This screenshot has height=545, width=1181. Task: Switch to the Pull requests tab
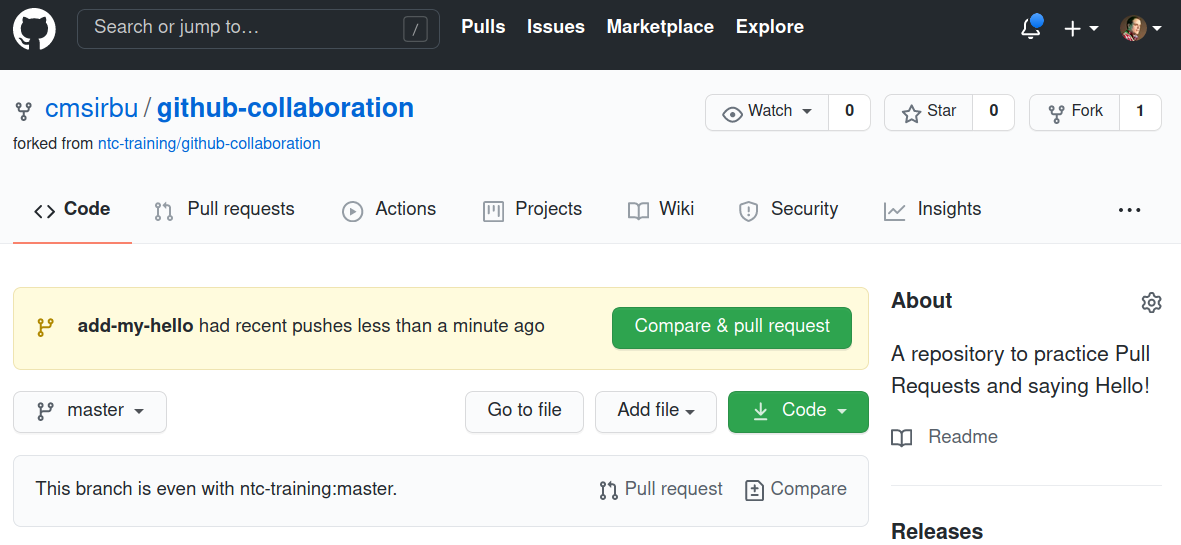coord(224,210)
